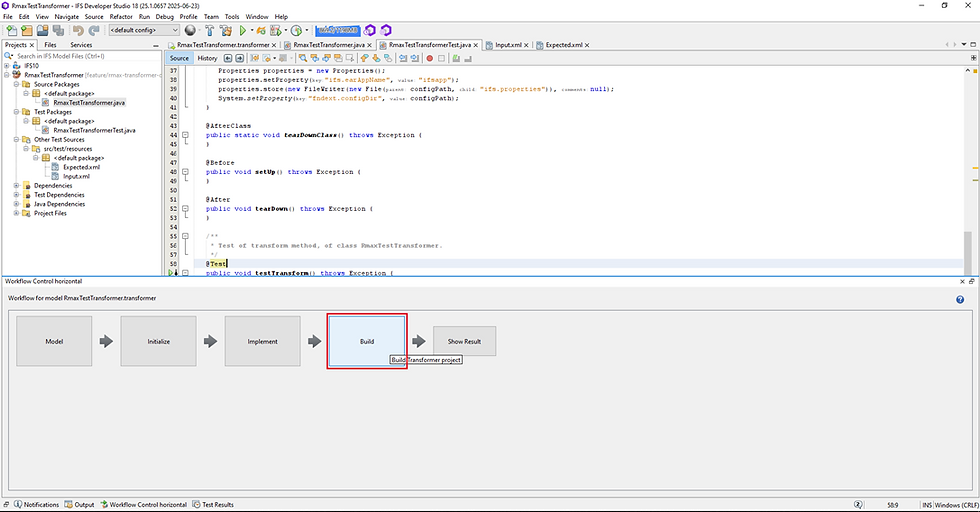Close the RmaxTestTransformer.java editor tab
The height and width of the screenshot is (512, 980).
(x=369, y=45)
